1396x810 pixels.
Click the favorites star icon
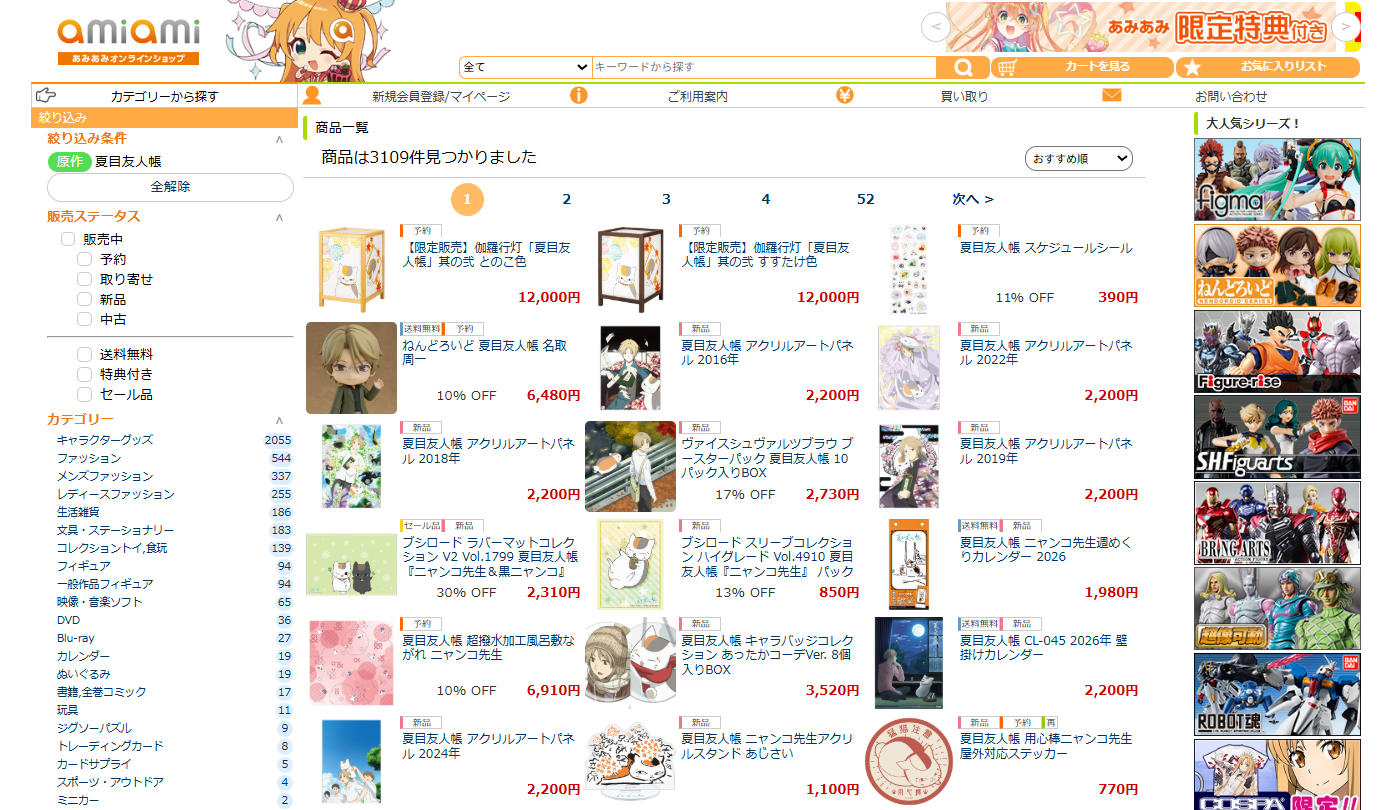point(1192,67)
